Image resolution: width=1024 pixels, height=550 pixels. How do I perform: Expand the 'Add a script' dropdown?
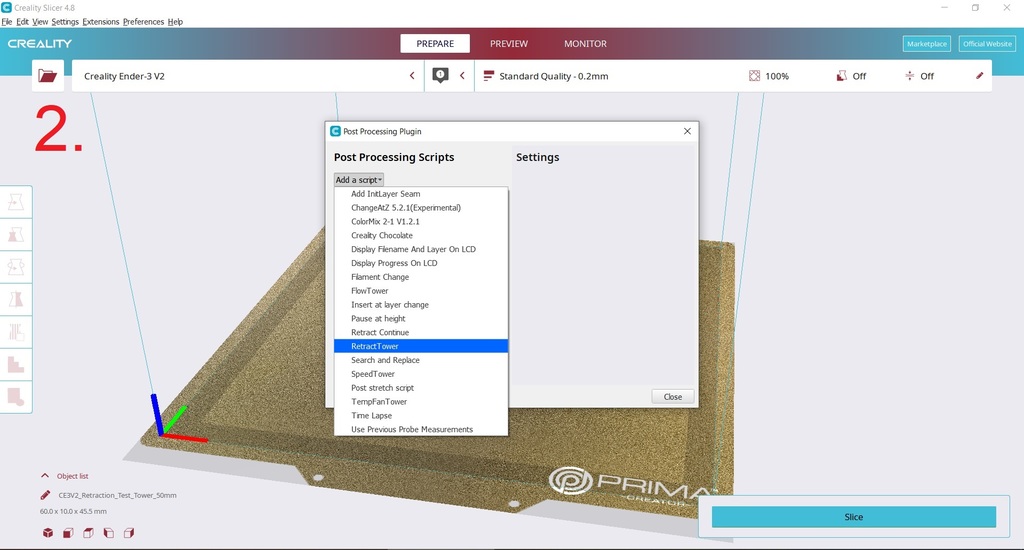[x=359, y=180]
